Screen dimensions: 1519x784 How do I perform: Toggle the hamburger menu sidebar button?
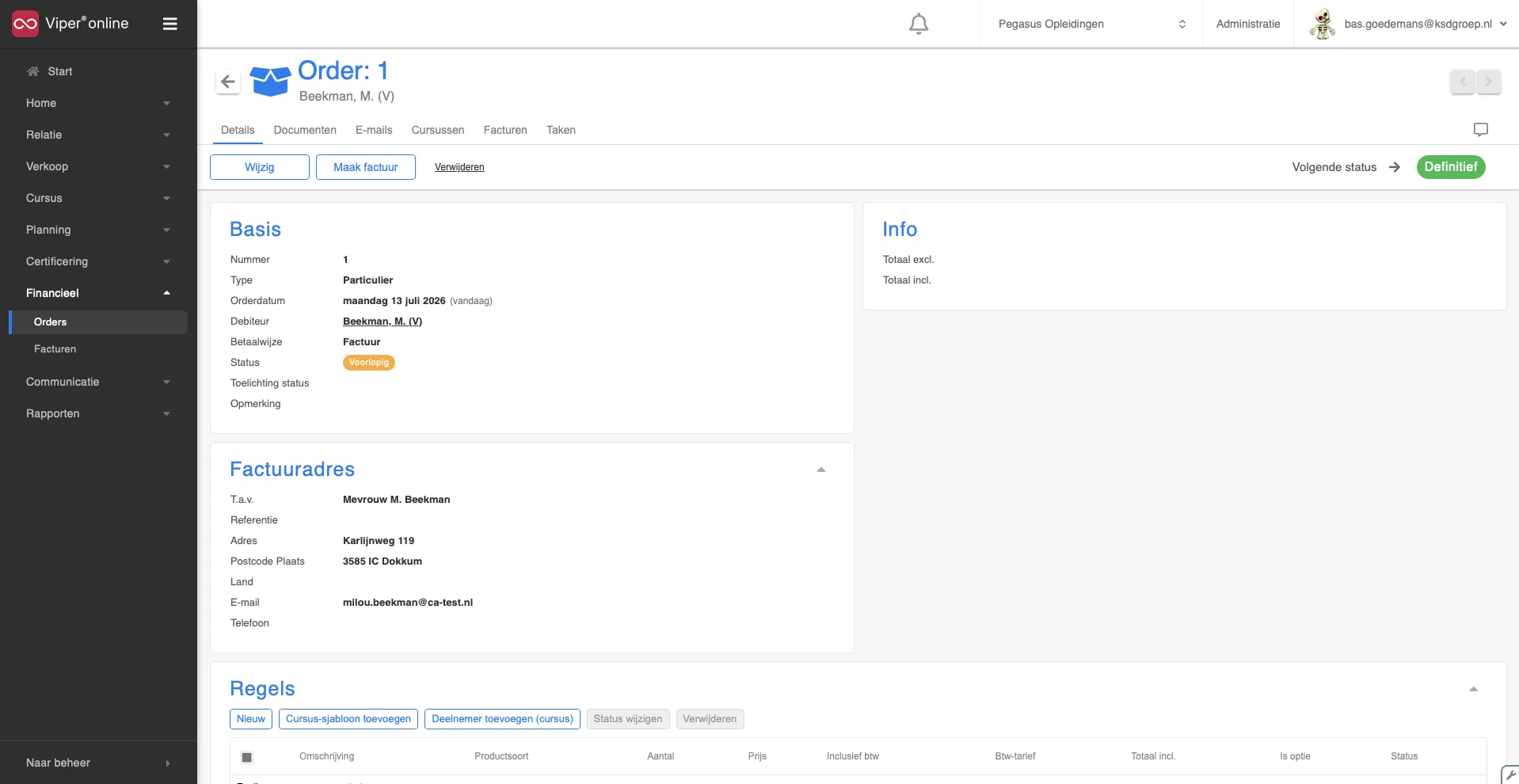point(169,24)
